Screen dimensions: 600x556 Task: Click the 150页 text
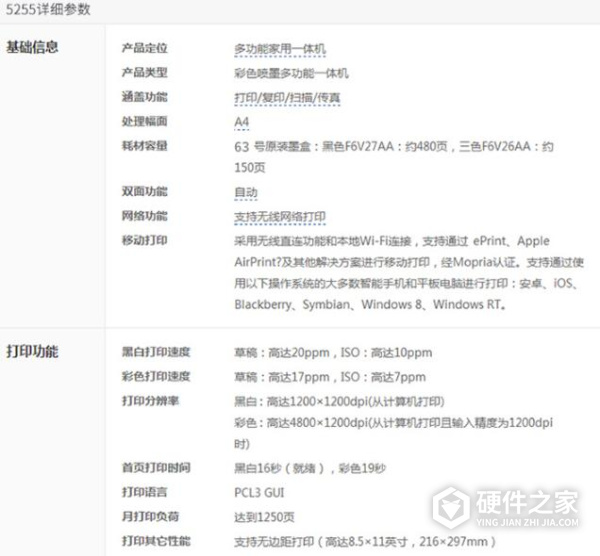point(249,167)
